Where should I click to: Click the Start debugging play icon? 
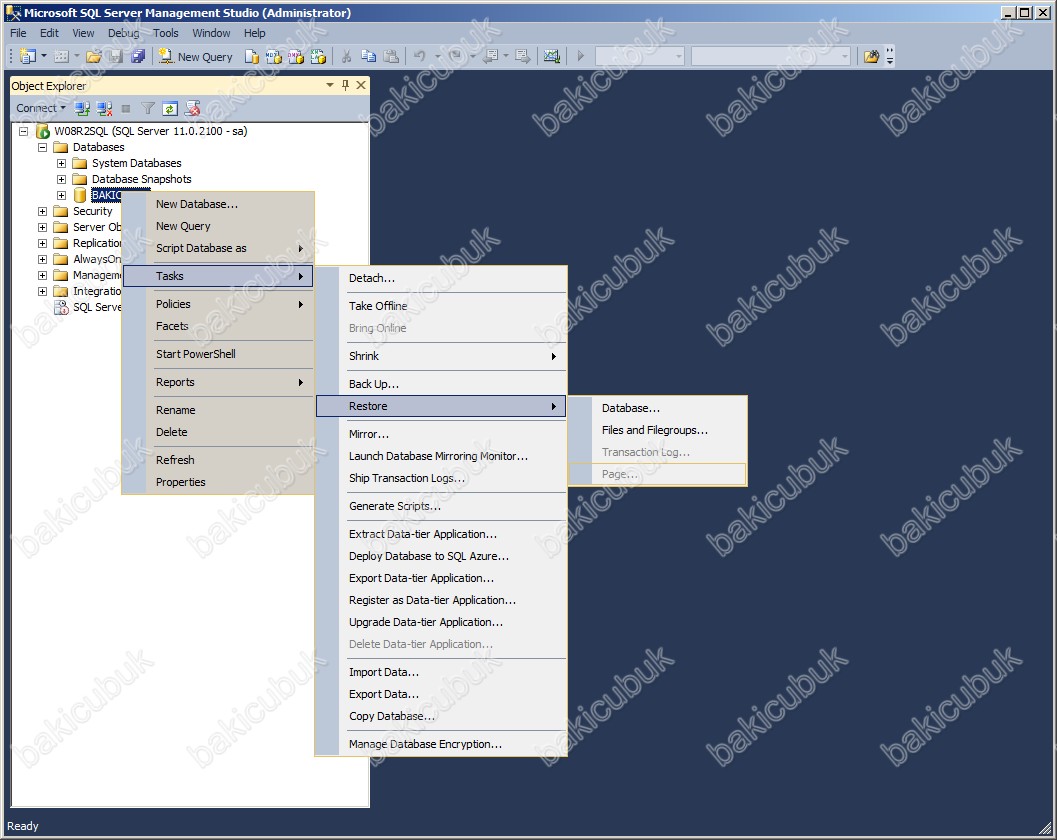coord(580,57)
